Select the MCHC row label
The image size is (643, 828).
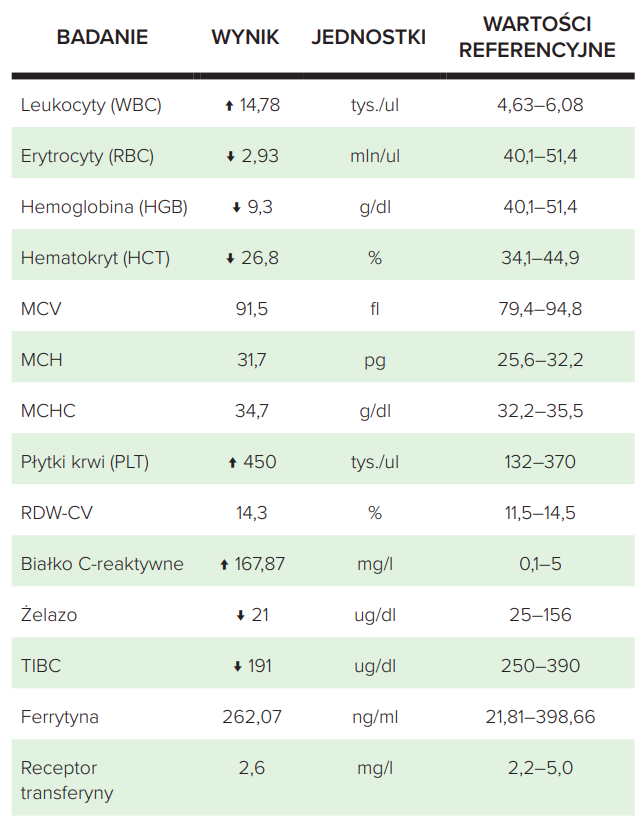48,411
